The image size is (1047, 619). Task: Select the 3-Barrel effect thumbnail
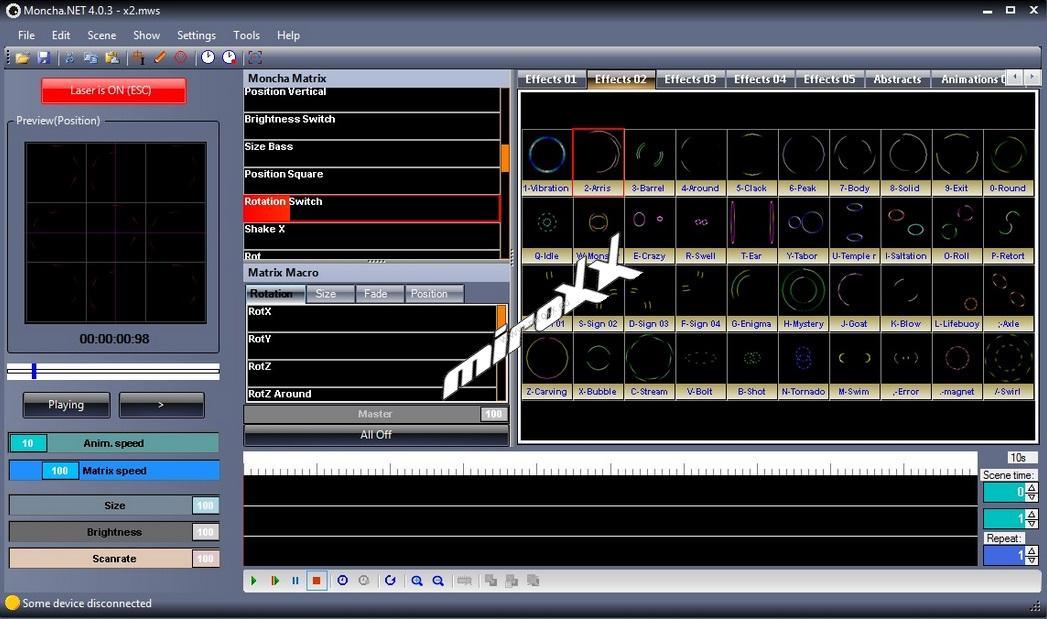click(650, 162)
